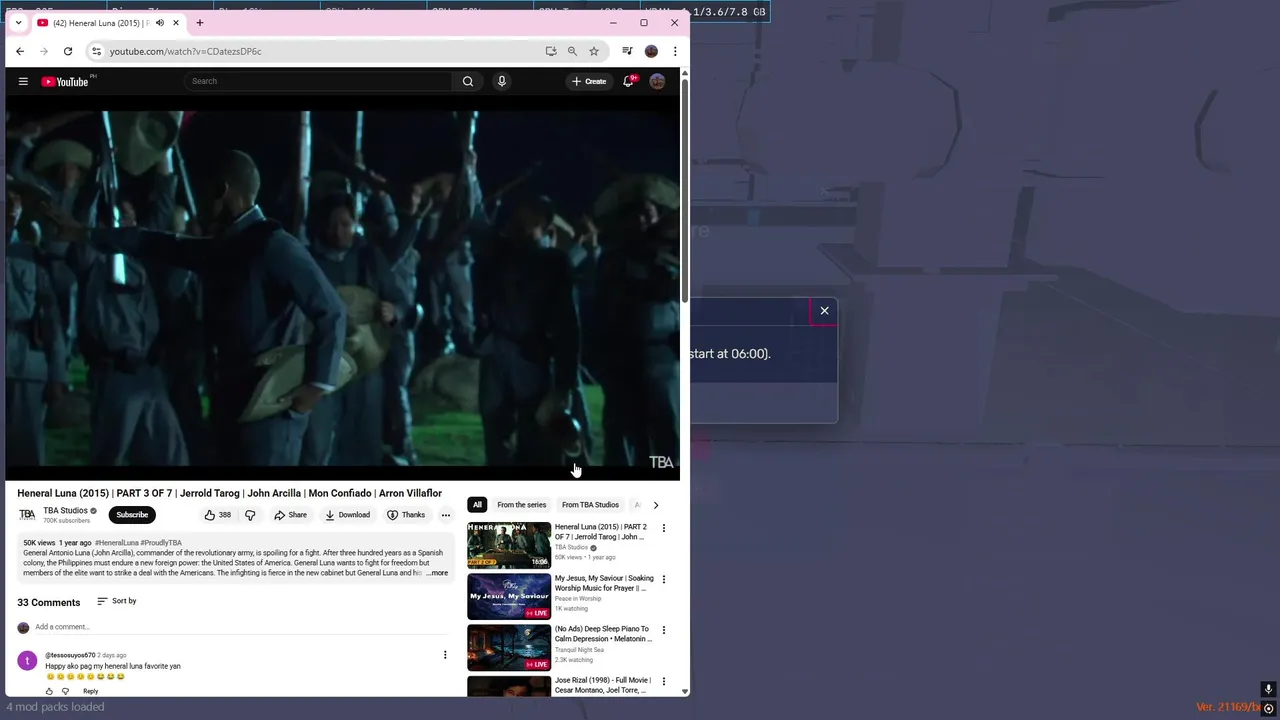Select the All filter chip
Image resolution: width=1280 pixels, height=720 pixels.
tap(477, 505)
